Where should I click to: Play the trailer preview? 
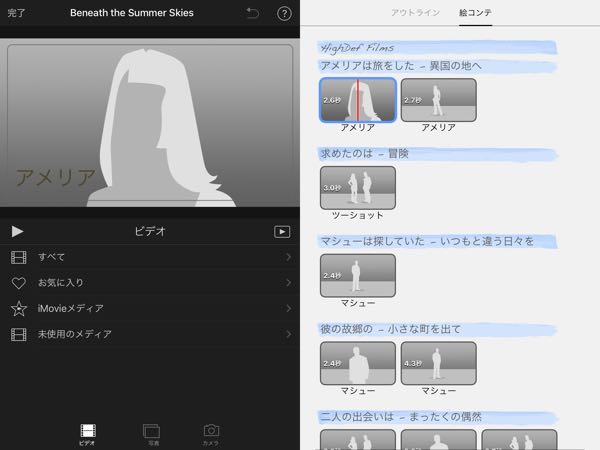pyautogui.click(x=17, y=231)
